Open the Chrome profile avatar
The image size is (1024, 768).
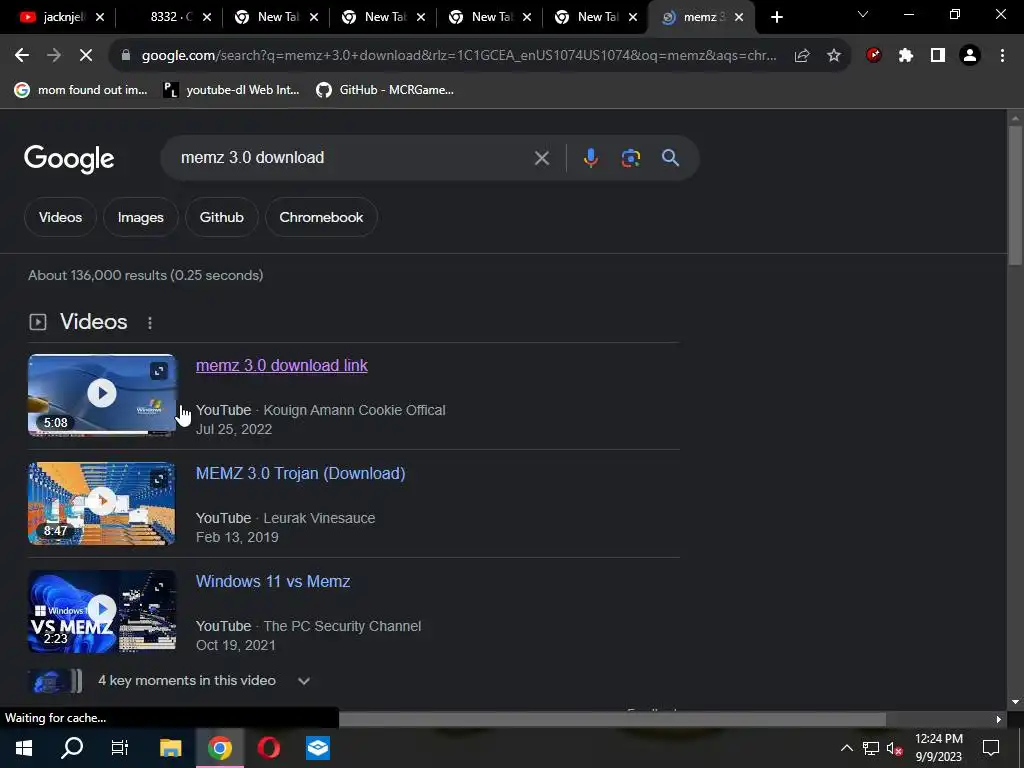point(970,56)
